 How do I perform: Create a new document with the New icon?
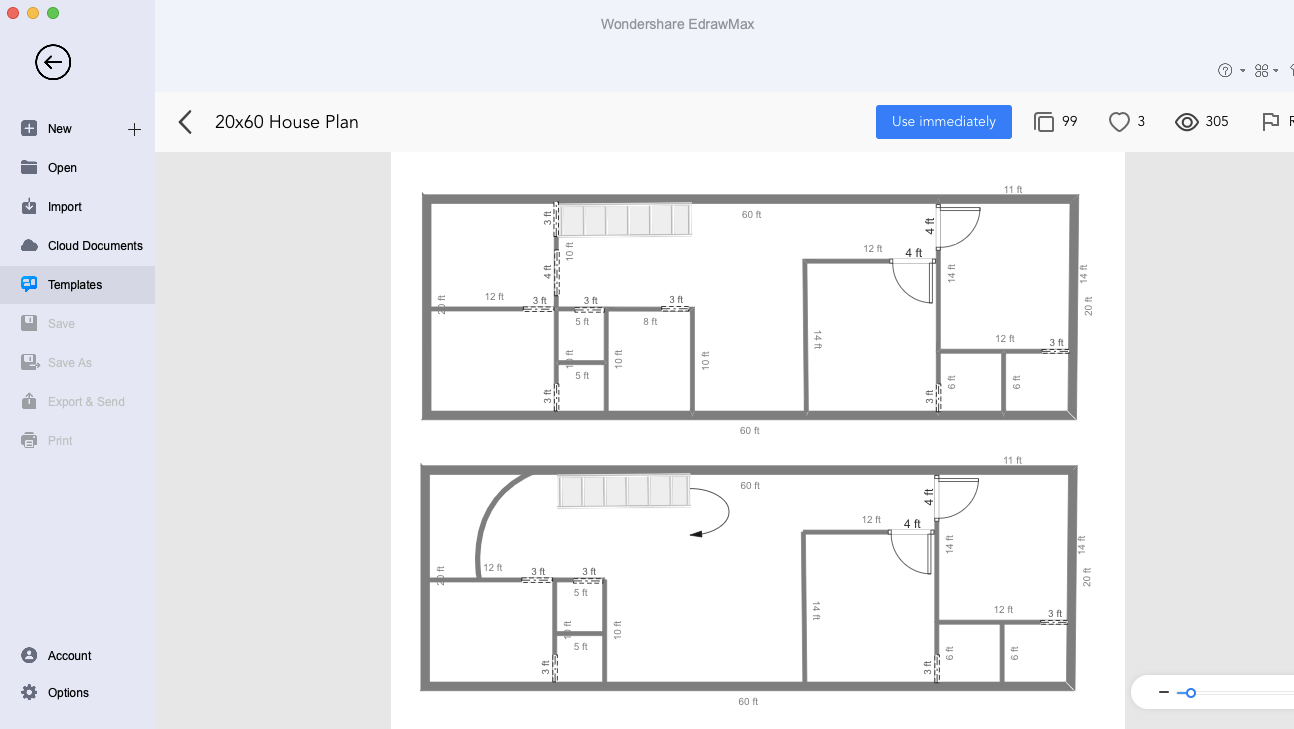28,128
